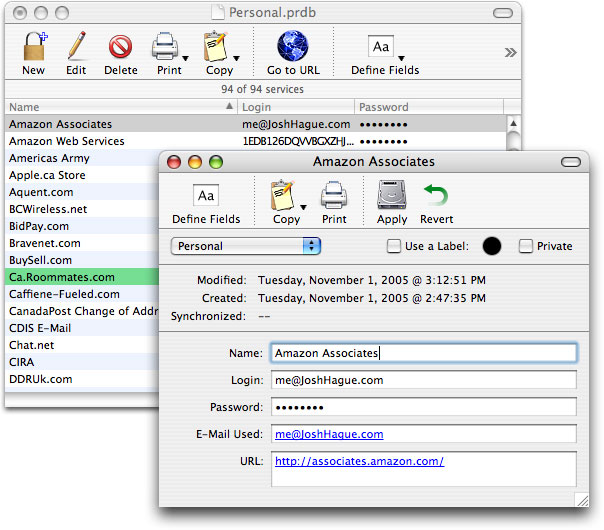This screenshot has height=530, width=604.
Task: Open Define Fields dropdown arrow in Personal.prdb toolbar
Action: [x=401, y=59]
